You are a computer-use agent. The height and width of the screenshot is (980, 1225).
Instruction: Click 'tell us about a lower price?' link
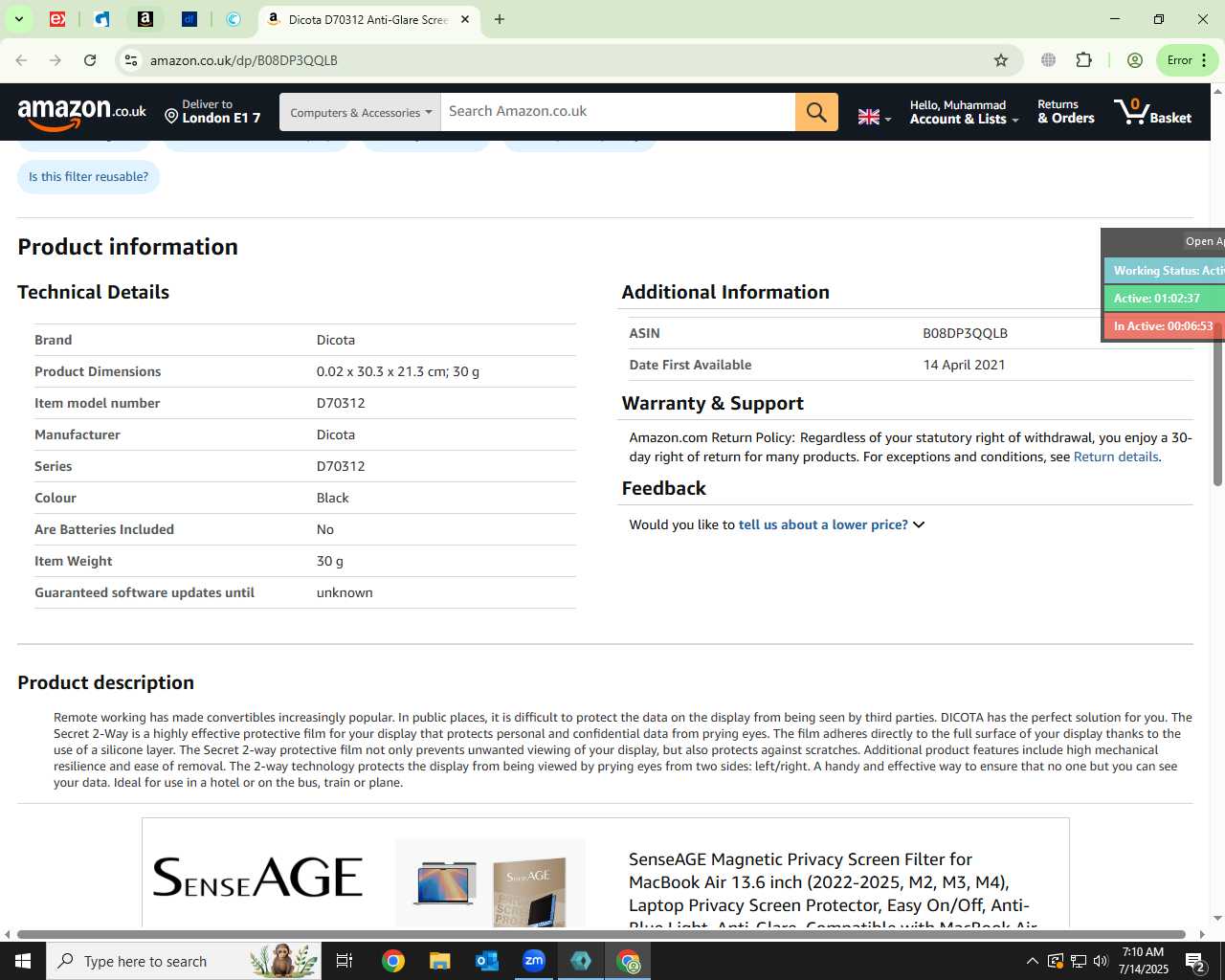tap(823, 524)
